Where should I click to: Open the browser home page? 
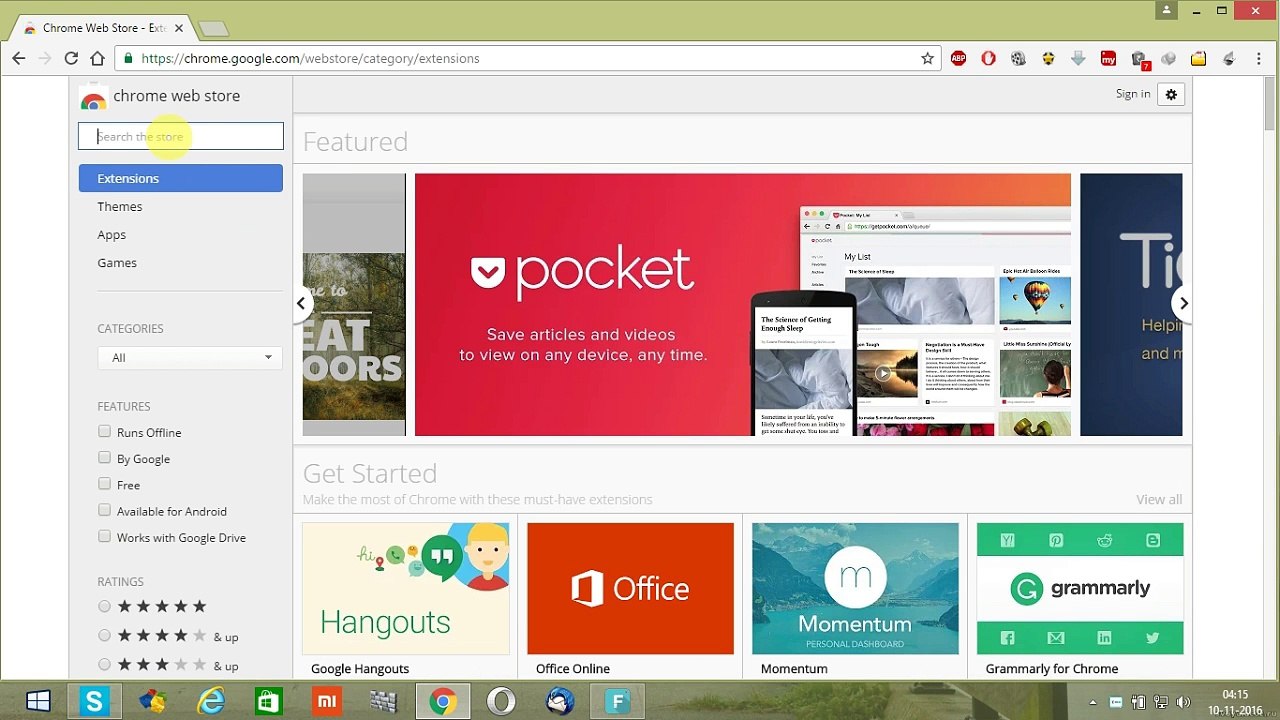click(97, 59)
